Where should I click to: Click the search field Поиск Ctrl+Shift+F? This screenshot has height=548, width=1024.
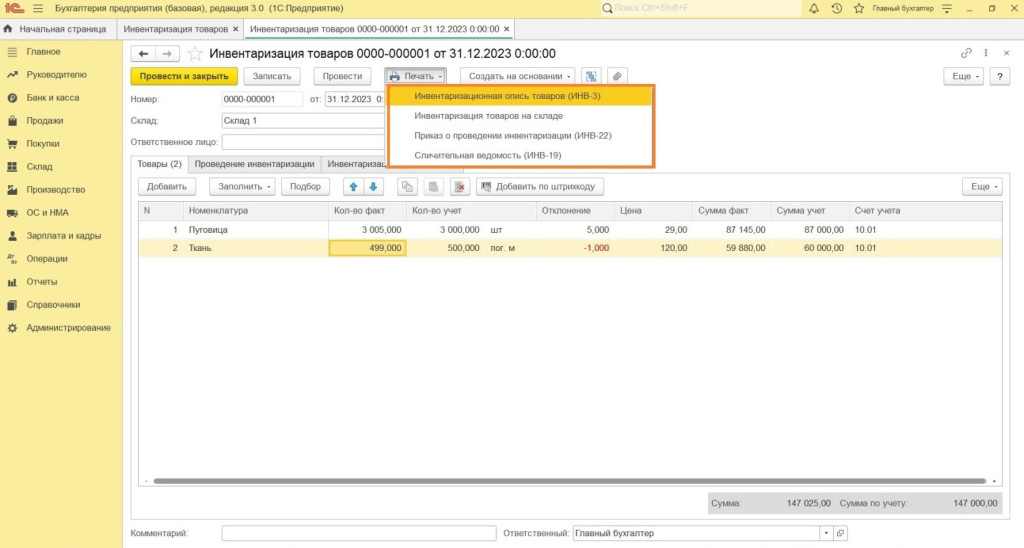tap(701, 8)
